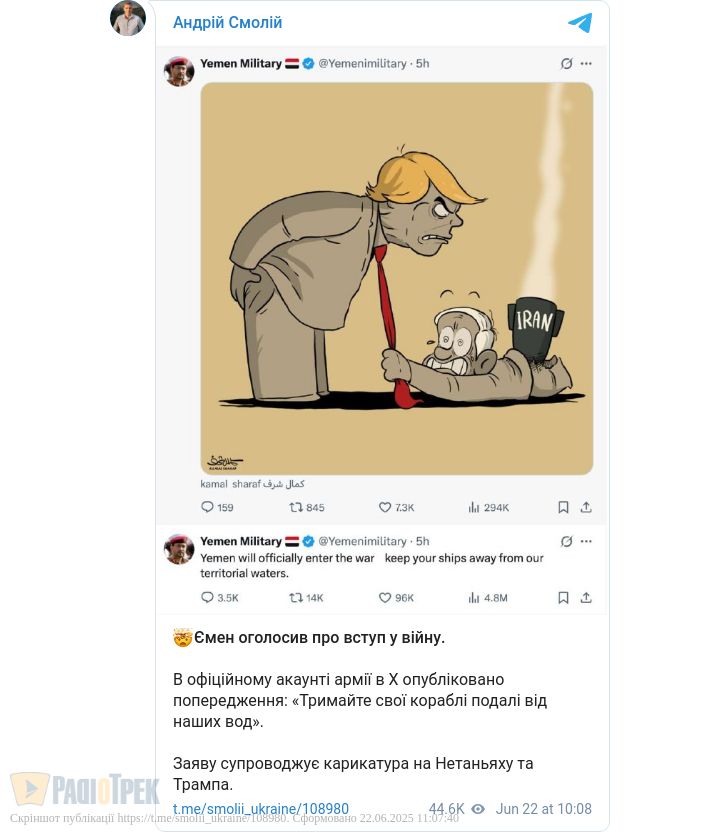This screenshot has width=720, height=836.
Task: Click the repost icon showing 14K
Action: tap(295, 598)
